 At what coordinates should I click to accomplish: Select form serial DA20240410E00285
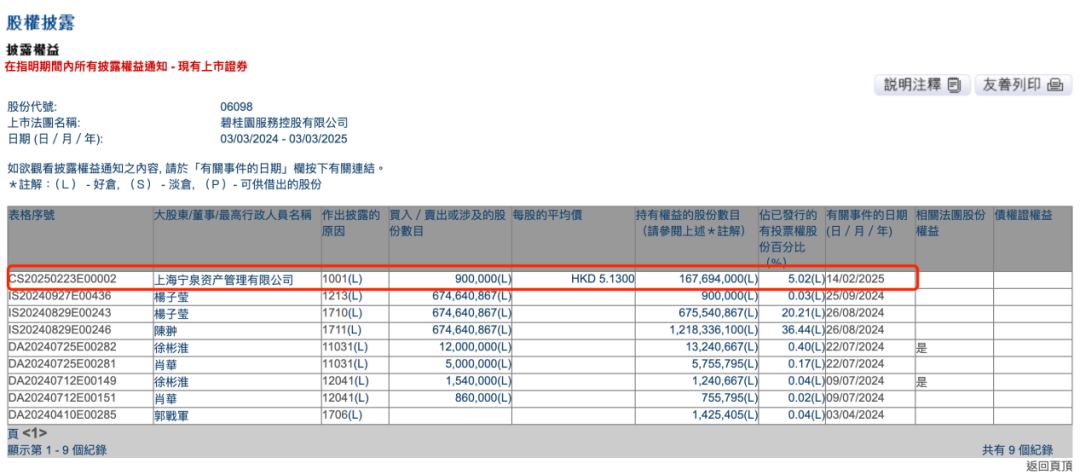tap(63, 417)
